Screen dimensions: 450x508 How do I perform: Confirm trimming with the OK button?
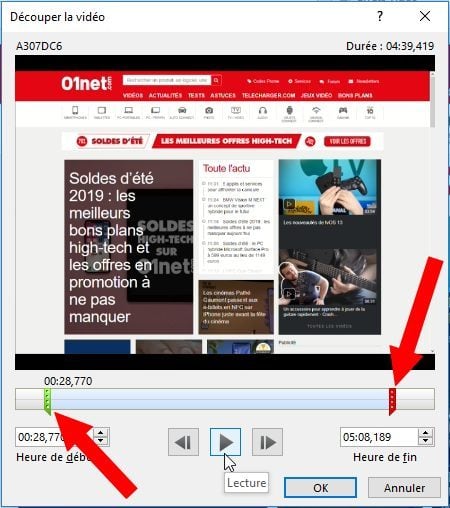tap(320, 488)
